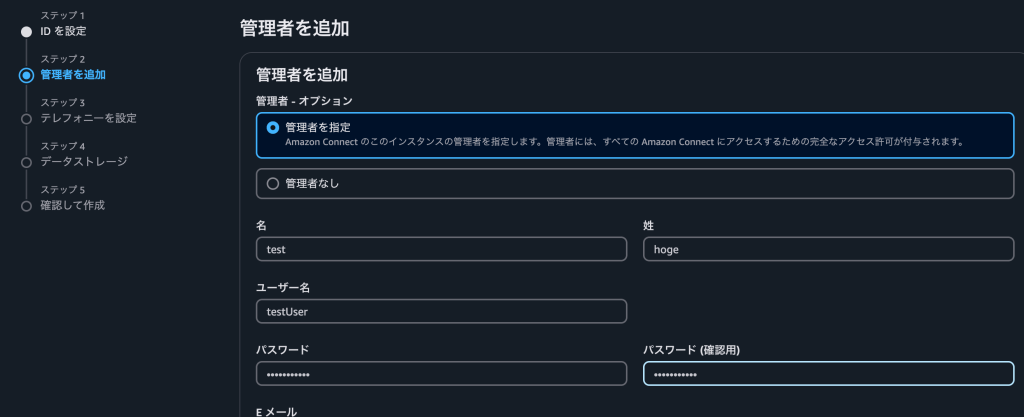This screenshot has width=1024, height=417.
Task: Click the active Step 2 circle indicator
Action: (27, 75)
